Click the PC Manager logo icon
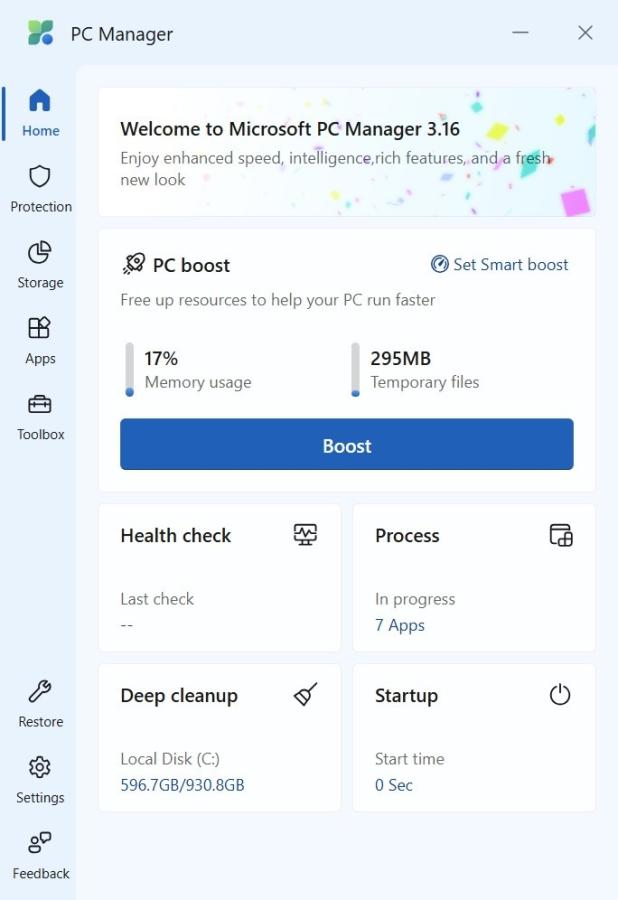The image size is (618, 900). (x=41, y=33)
